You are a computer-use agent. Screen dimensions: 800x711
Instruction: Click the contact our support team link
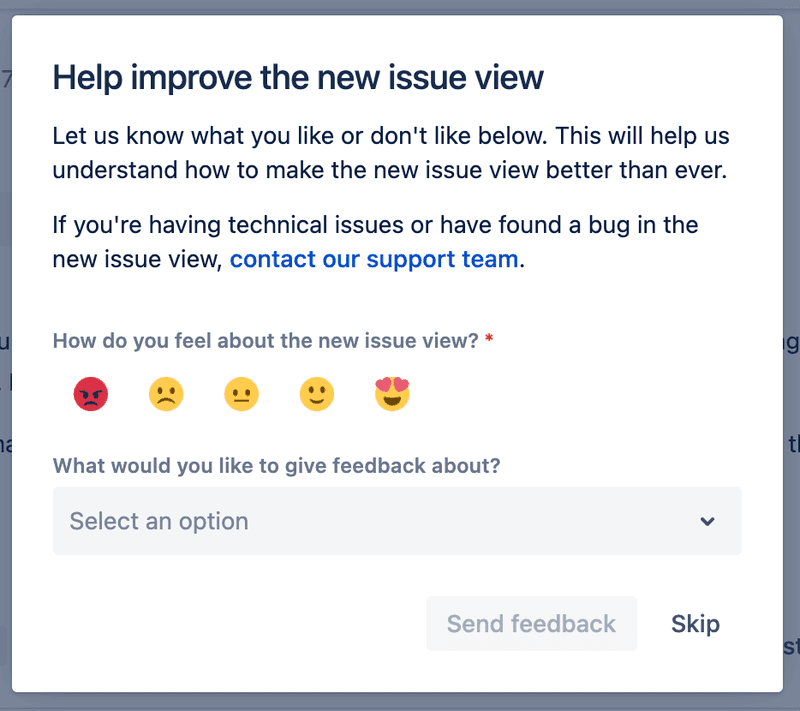click(x=373, y=259)
